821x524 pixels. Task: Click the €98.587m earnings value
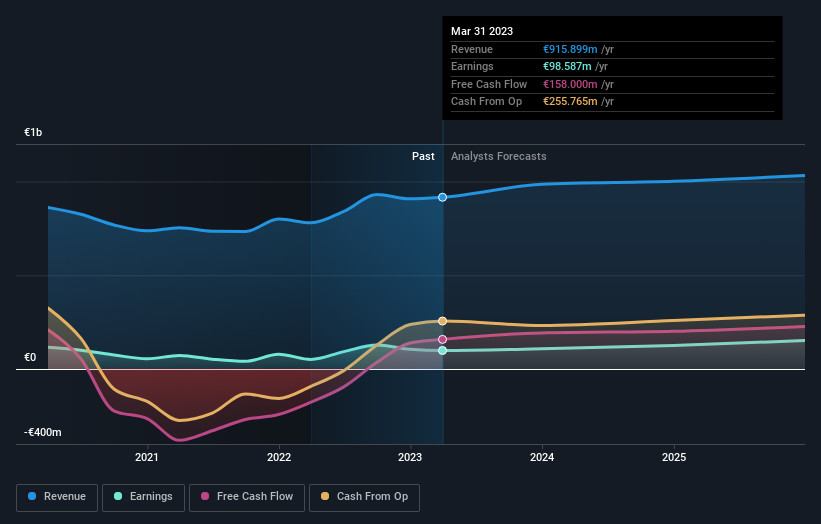click(567, 66)
